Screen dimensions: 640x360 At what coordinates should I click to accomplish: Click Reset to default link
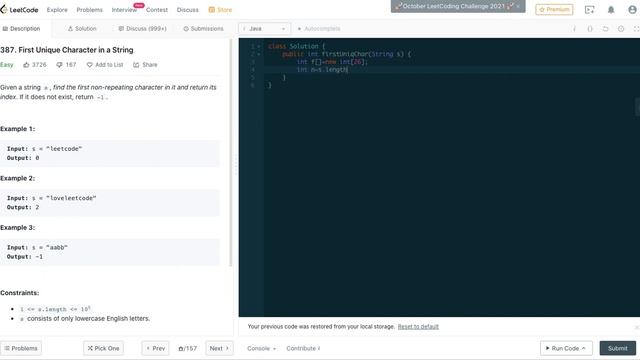tap(418, 327)
